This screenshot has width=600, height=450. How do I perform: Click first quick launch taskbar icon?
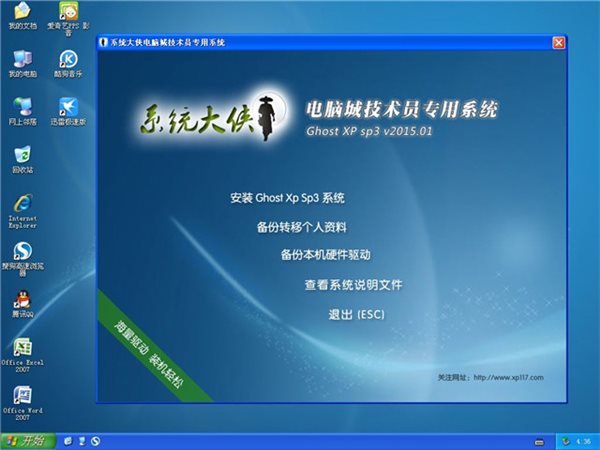[x=68, y=441]
